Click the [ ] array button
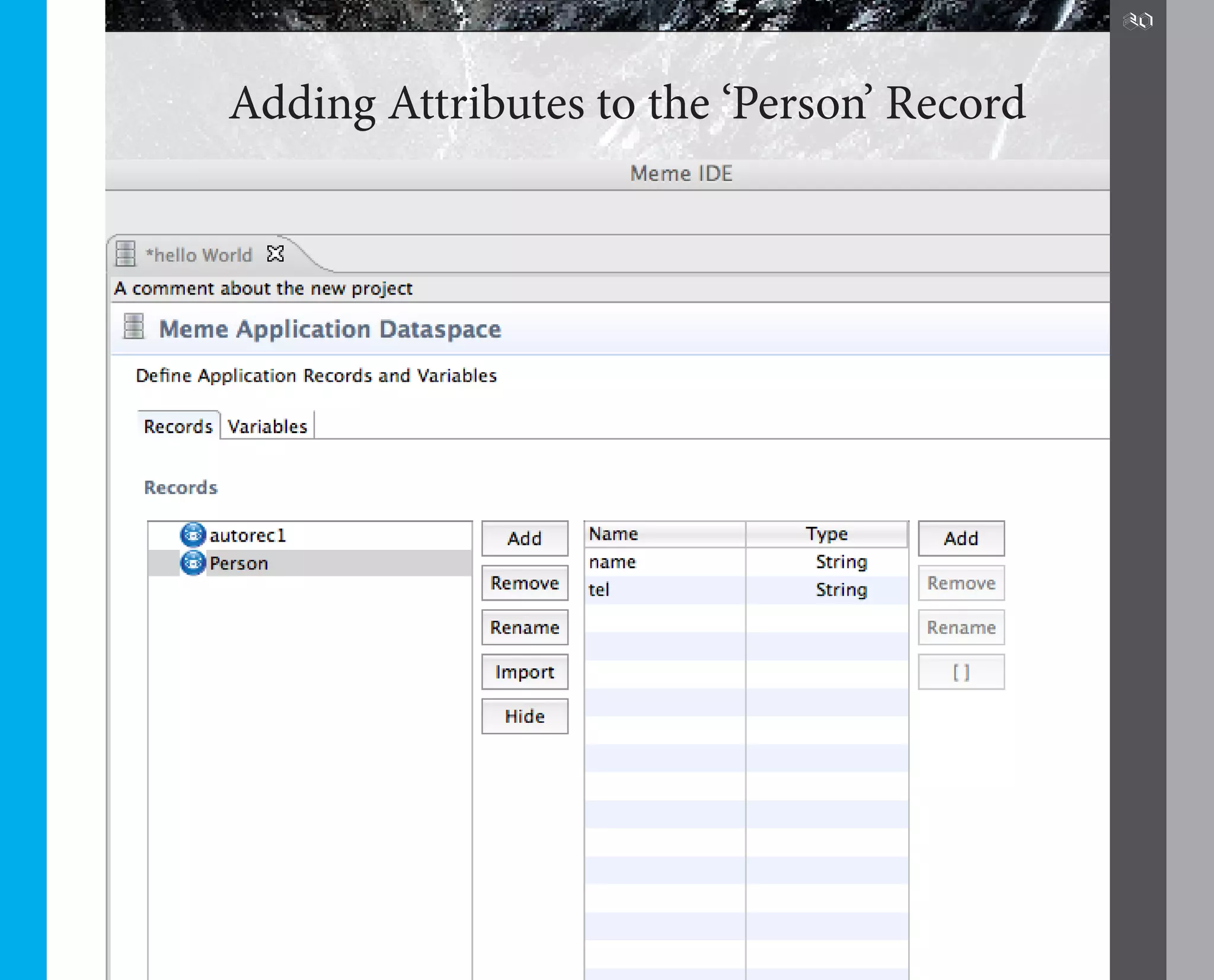This screenshot has width=1214, height=980. click(x=961, y=672)
